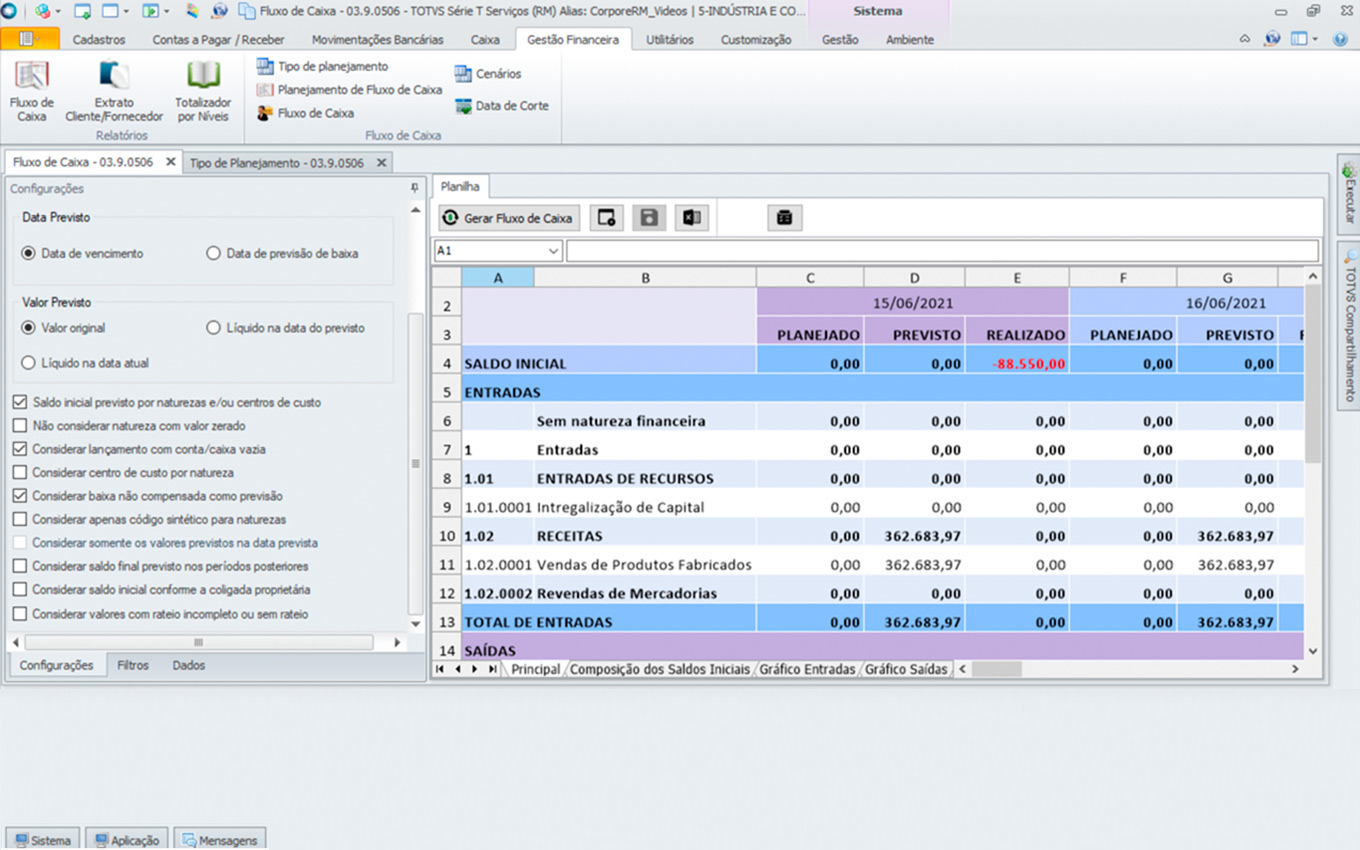The height and width of the screenshot is (850, 1360).
Task: Click the save spreadsheet toolbar icon
Action: [x=649, y=218]
